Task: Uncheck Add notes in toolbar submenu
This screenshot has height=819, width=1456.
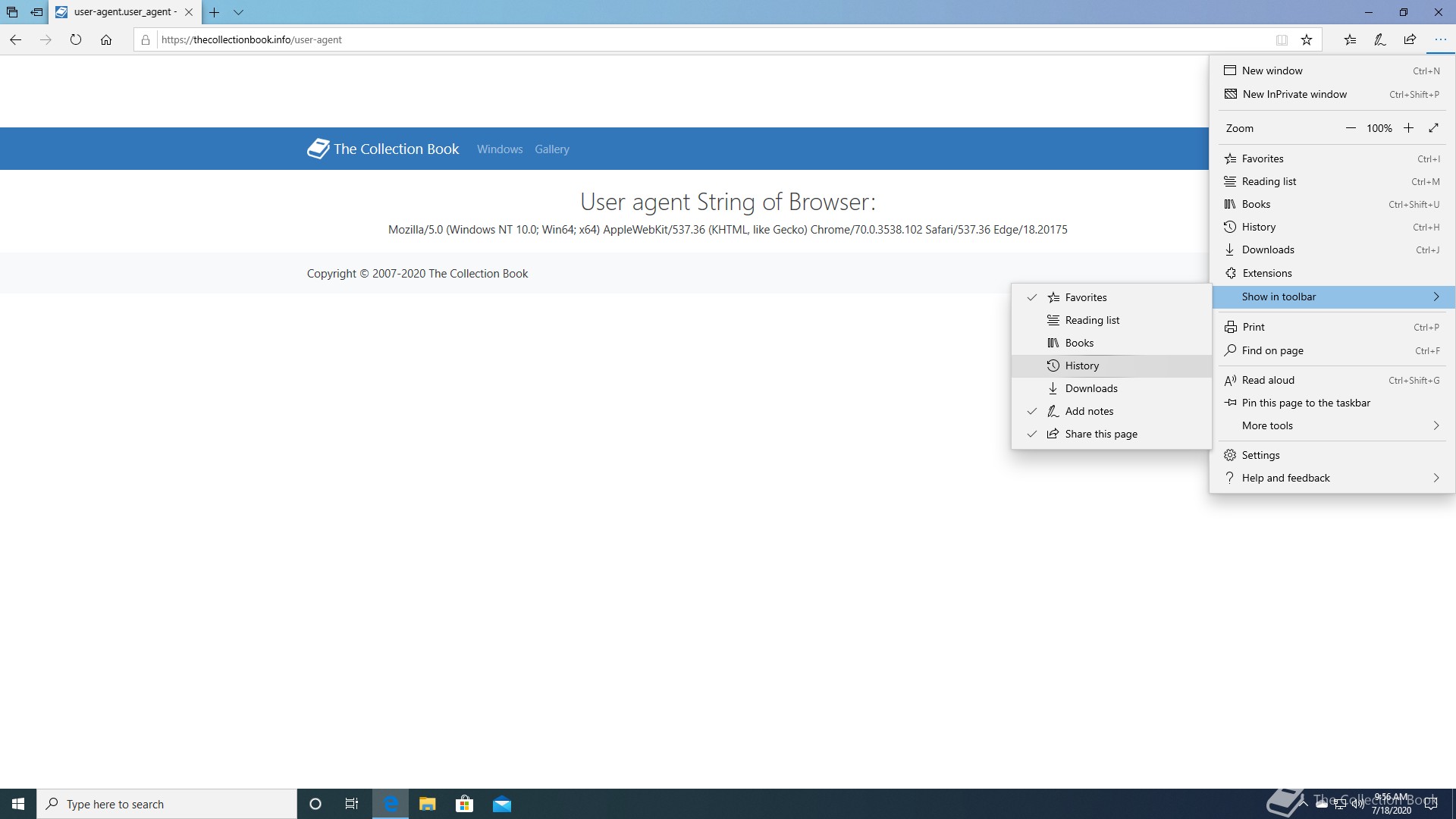Action: click(1111, 411)
